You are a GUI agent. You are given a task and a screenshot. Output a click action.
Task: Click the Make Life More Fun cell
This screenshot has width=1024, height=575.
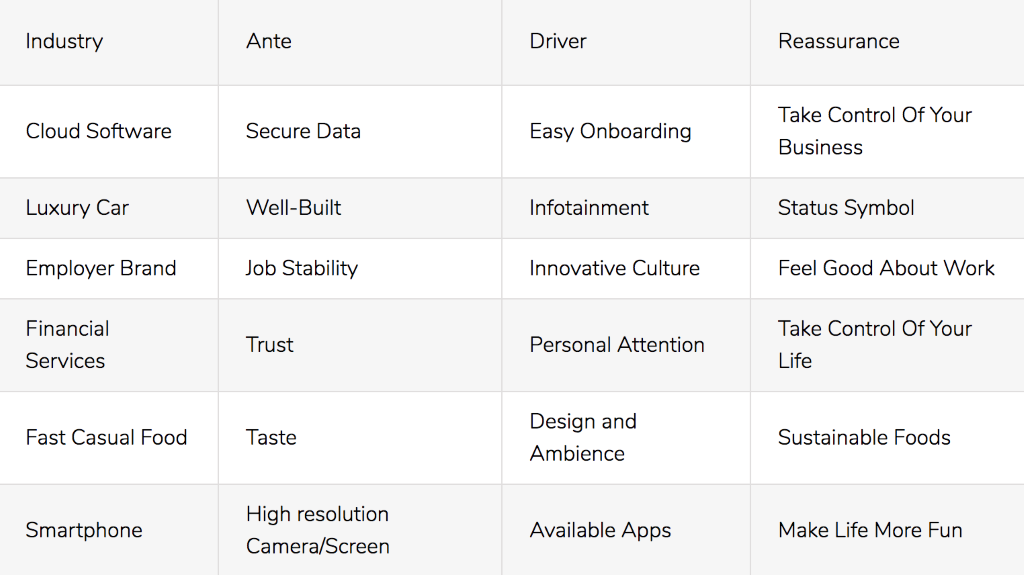[870, 530]
